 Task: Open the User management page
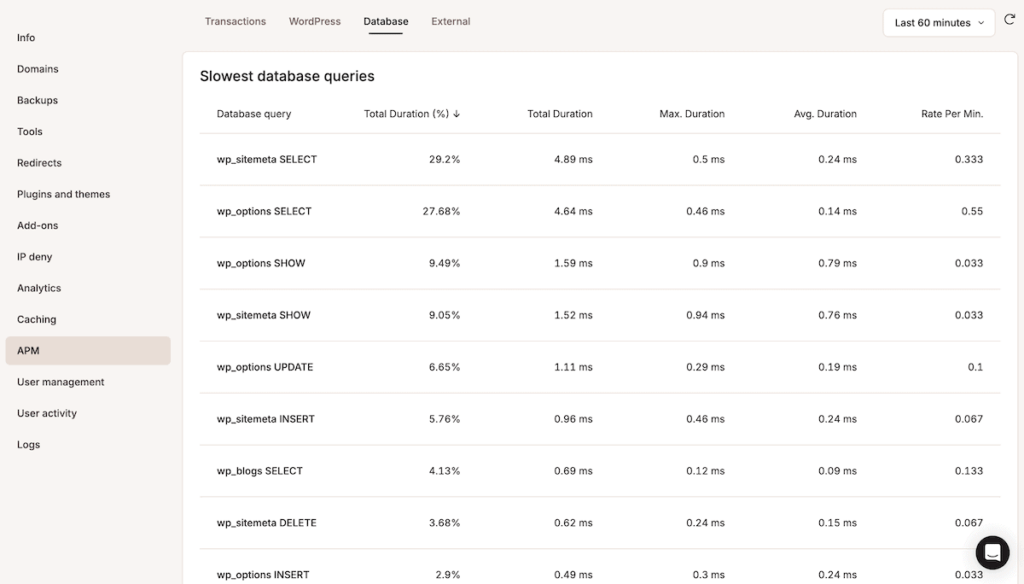[x=58, y=381]
